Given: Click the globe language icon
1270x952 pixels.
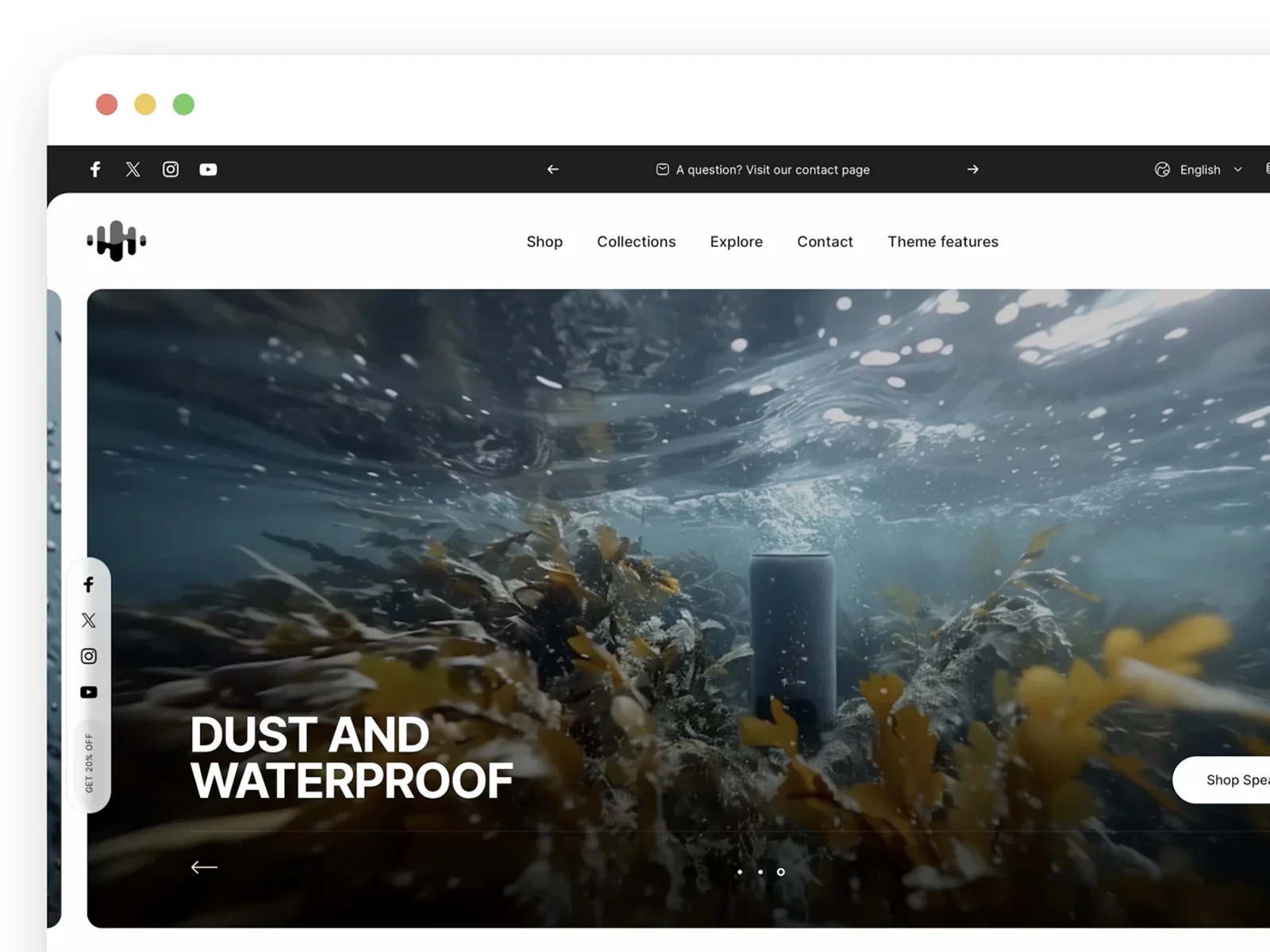Looking at the screenshot, I should 1162,169.
